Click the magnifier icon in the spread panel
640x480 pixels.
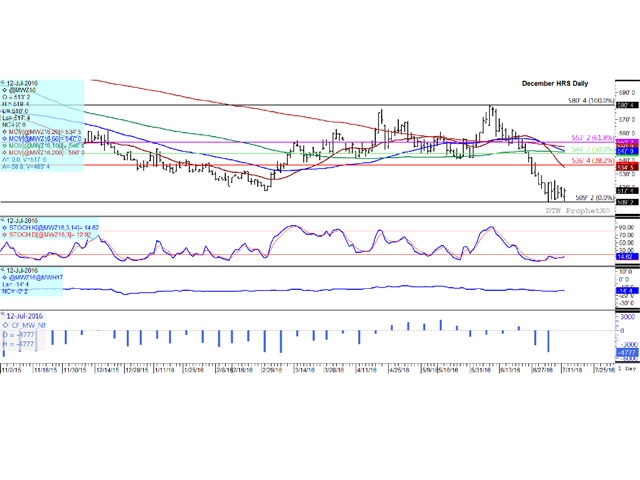[4, 270]
